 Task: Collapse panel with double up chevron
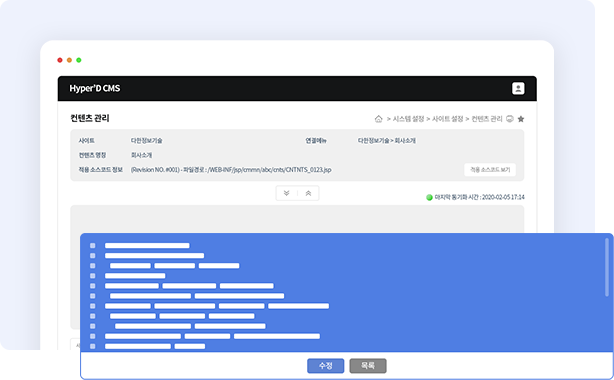click(x=308, y=193)
